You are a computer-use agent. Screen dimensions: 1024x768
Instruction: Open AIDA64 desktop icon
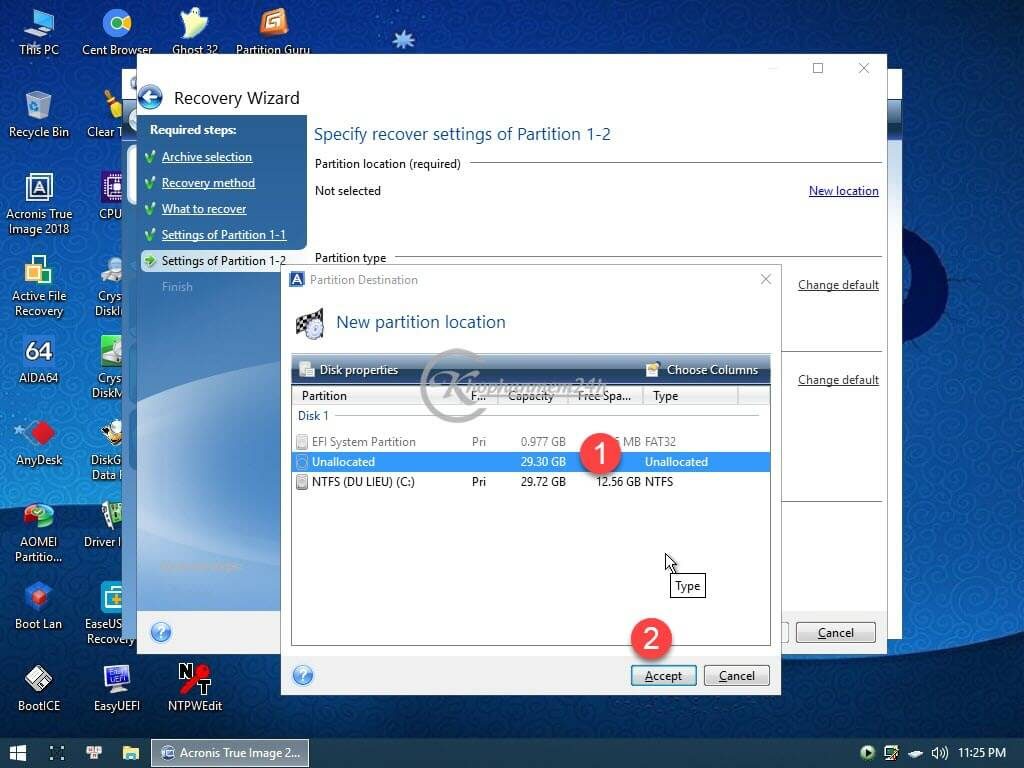point(39,360)
